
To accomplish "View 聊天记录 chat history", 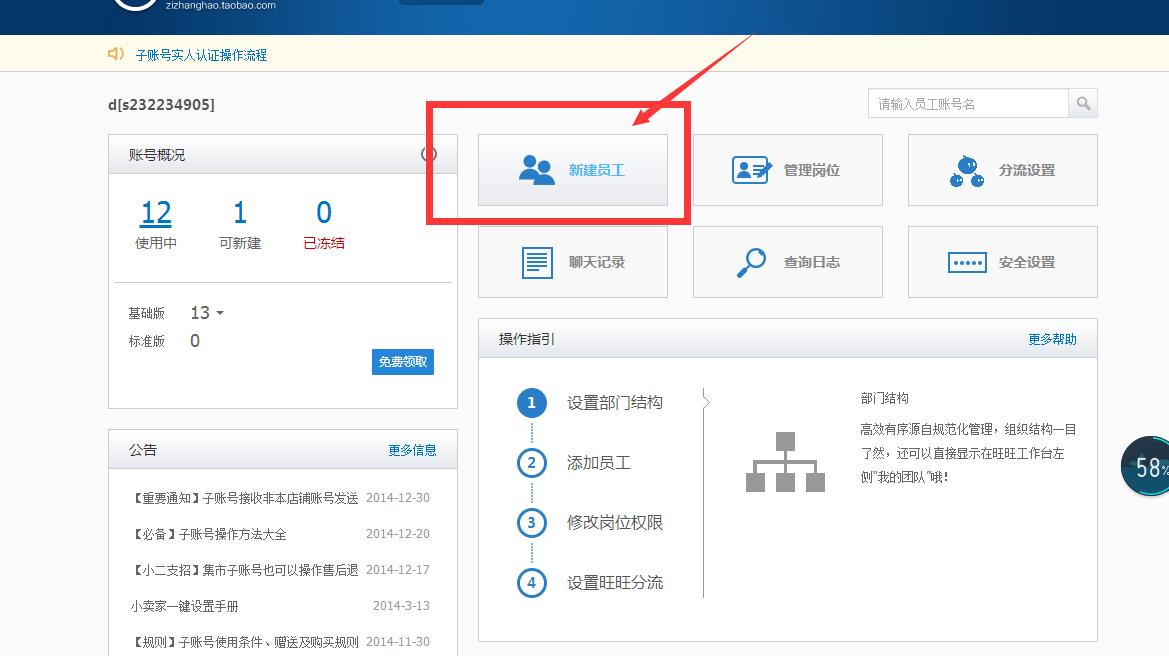I will (x=573, y=262).
